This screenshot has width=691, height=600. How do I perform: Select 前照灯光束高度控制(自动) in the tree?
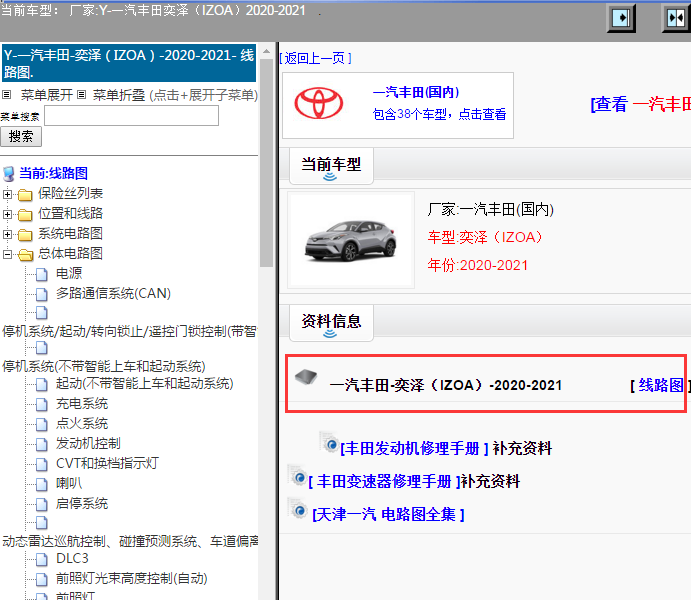pyautogui.click(x=132, y=579)
